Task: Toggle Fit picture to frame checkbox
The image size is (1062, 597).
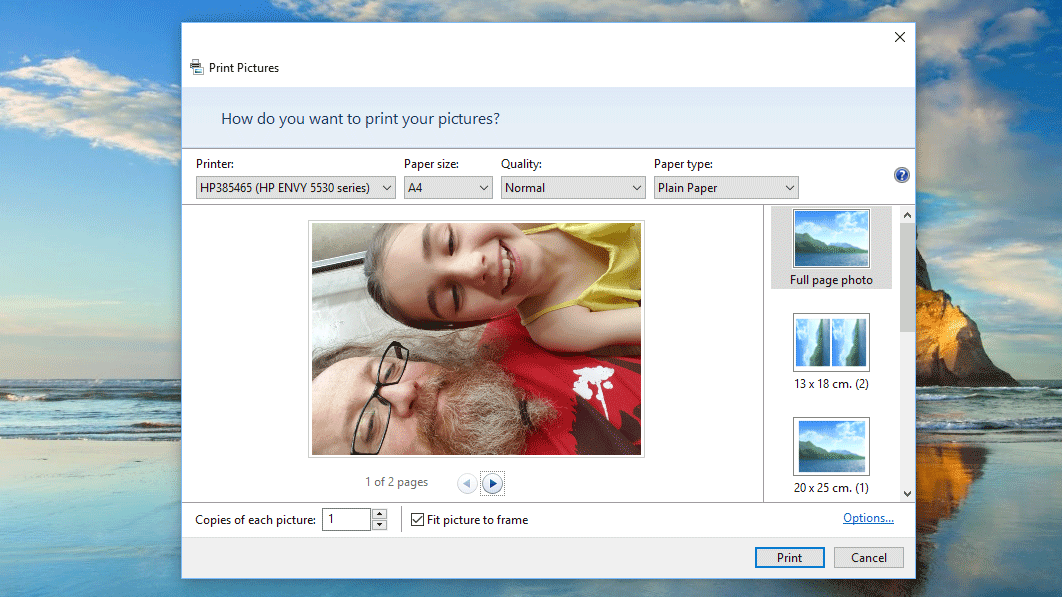Action: [417, 520]
